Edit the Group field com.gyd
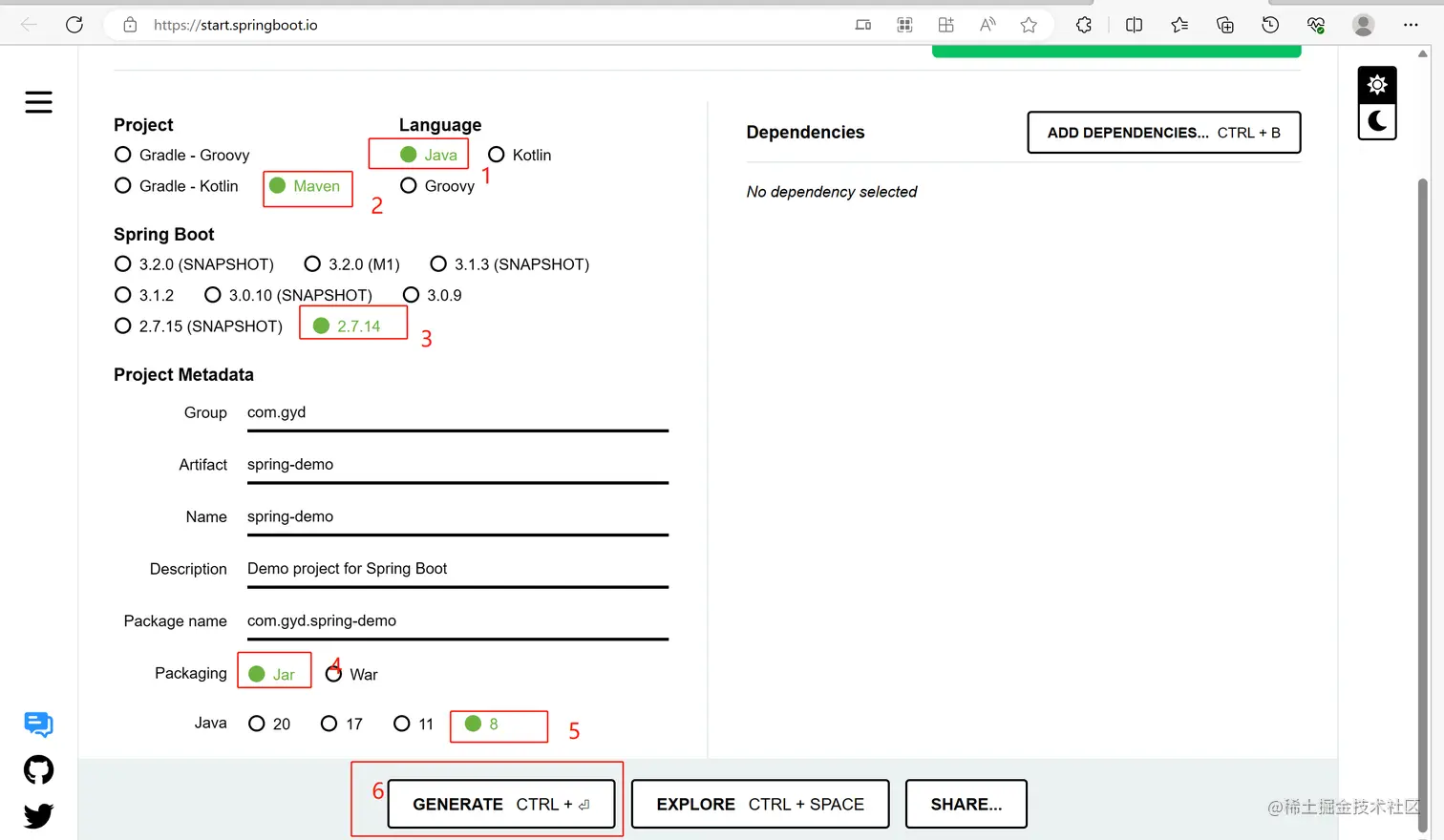Image resolution: width=1444 pixels, height=840 pixels. click(457, 412)
